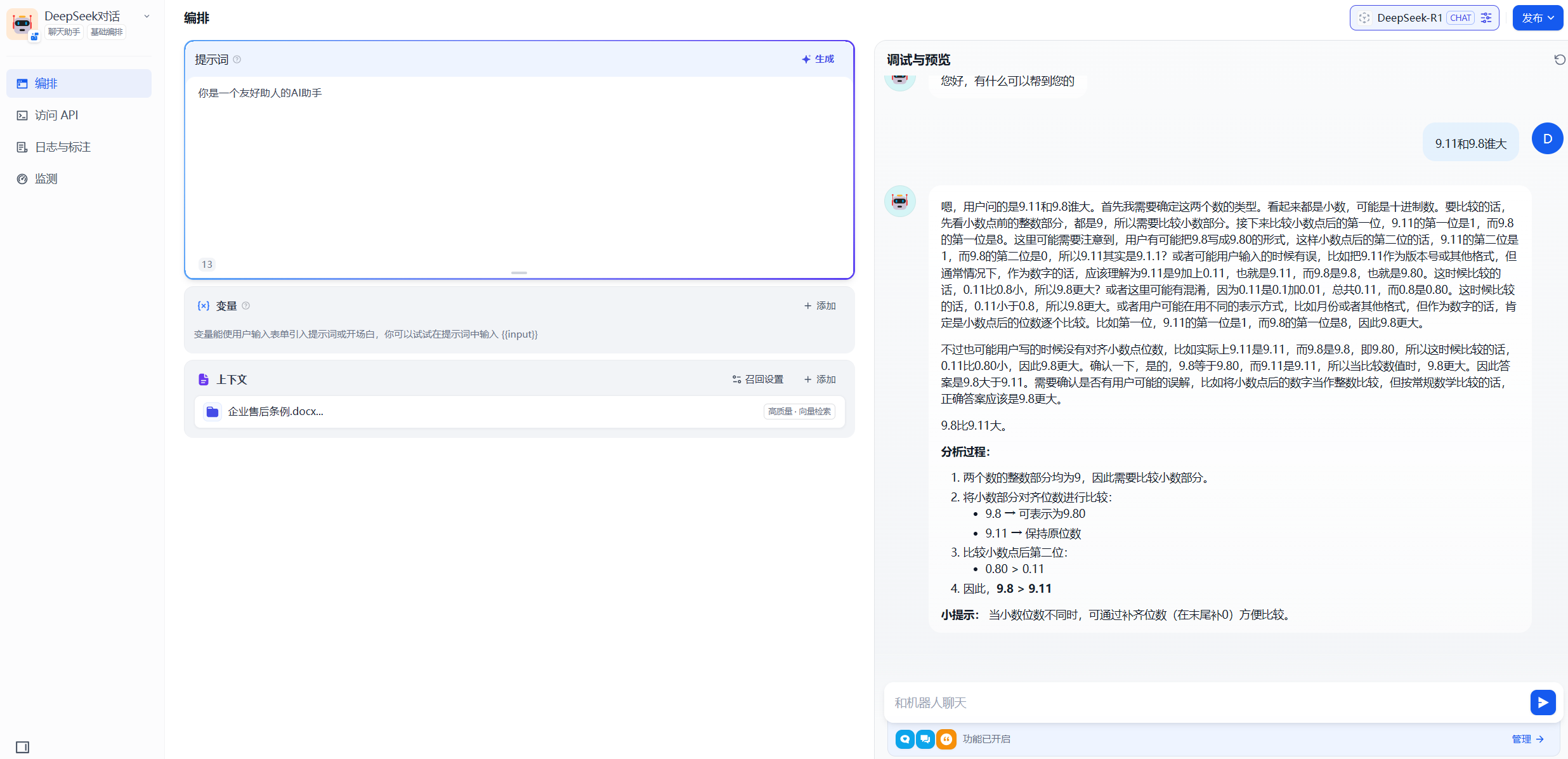The height and width of the screenshot is (759, 1568).
Task: Open the DeepSeek-R1 model selector
Action: (1409, 18)
